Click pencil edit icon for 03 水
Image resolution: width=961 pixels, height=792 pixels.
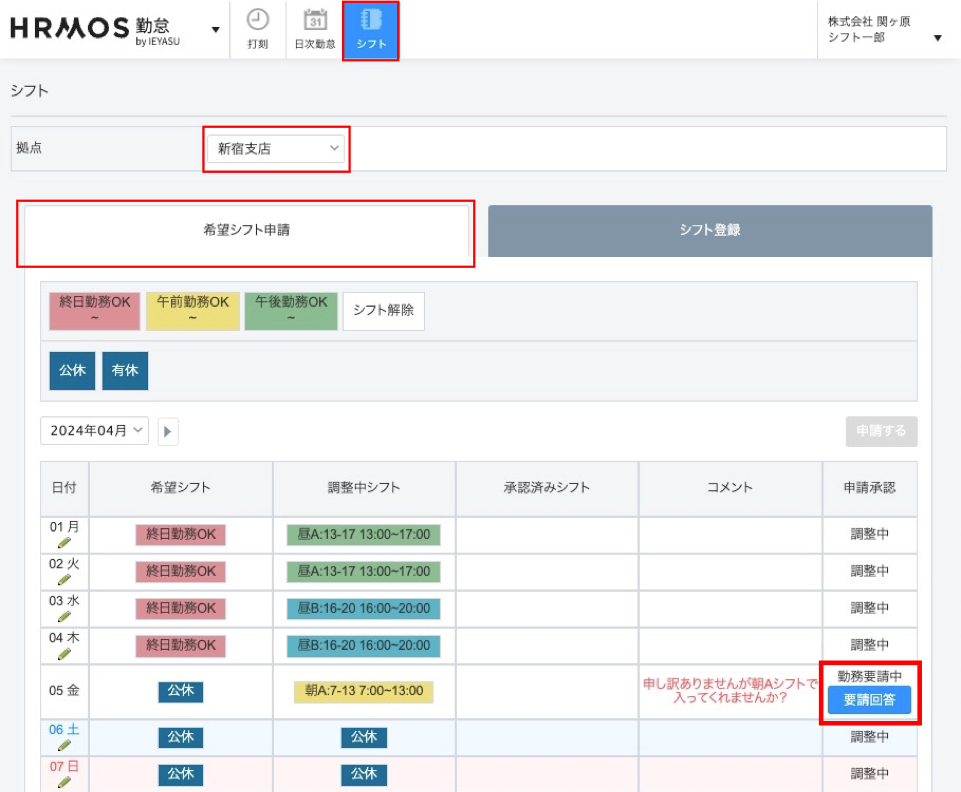point(64,617)
